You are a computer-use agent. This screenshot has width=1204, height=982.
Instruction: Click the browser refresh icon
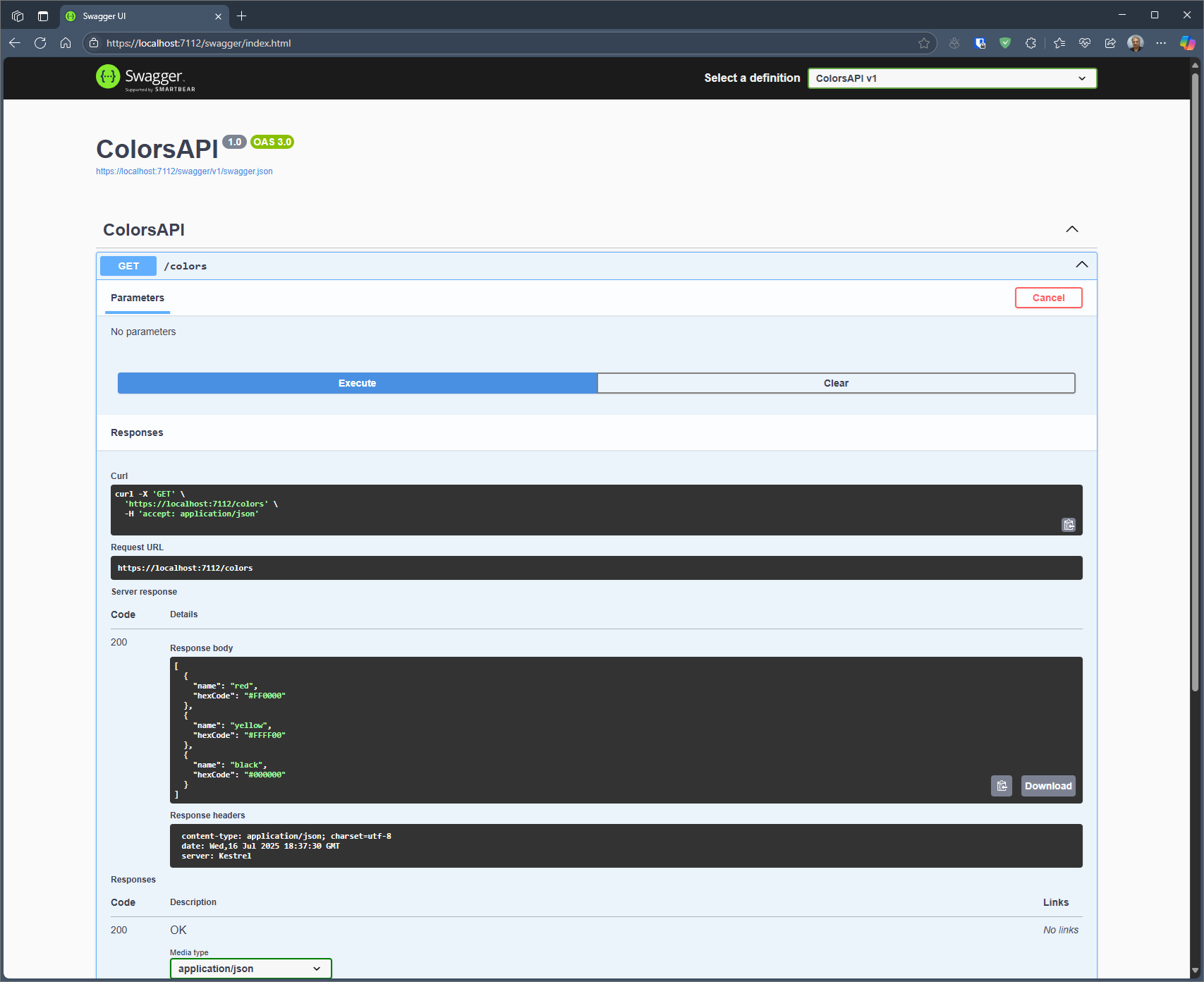coord(40,43)
